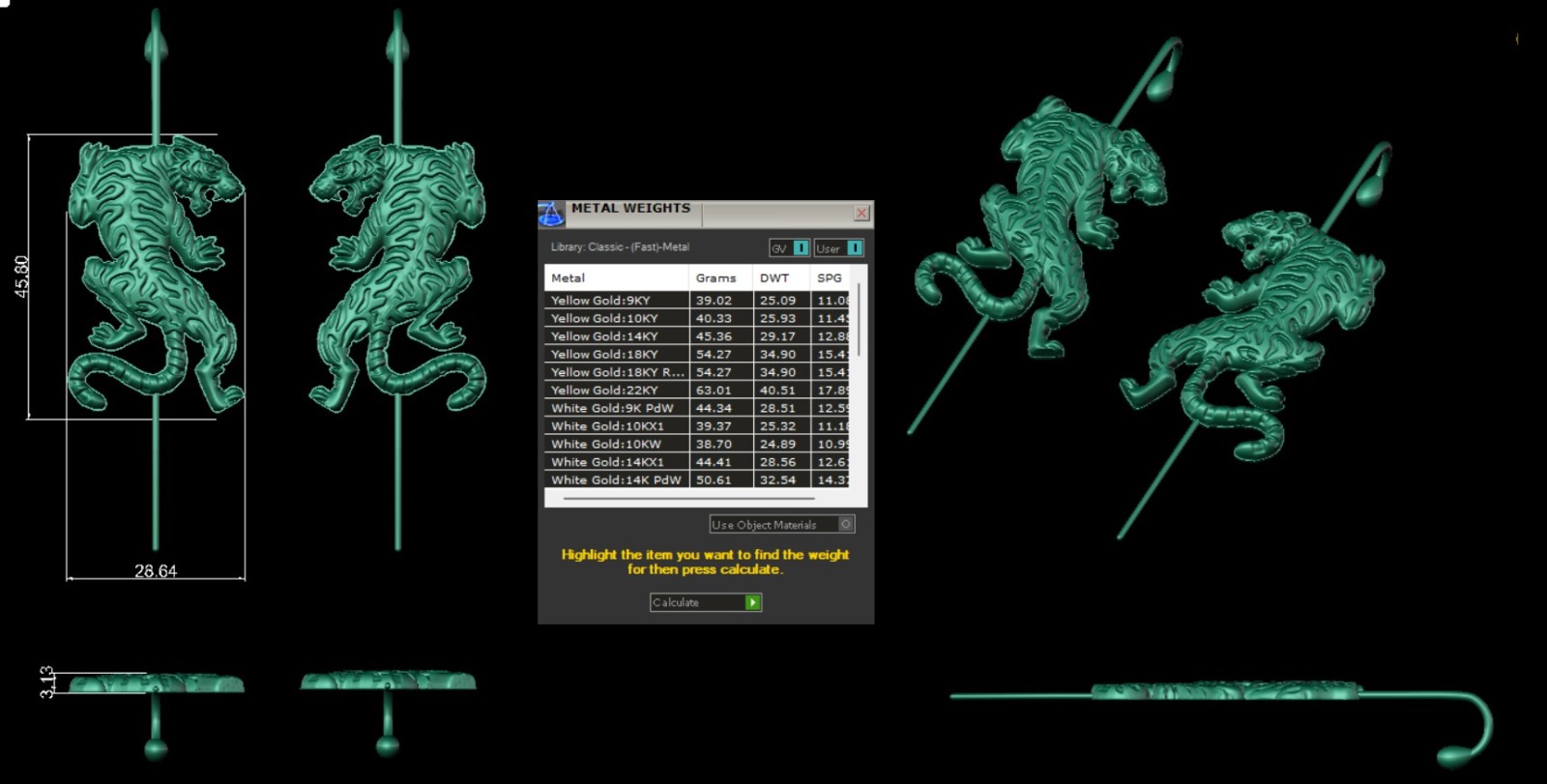Image resolution: width=1547 pixels, height=784 pixels.
Task: Click the DWT column header
Action: 779,277
